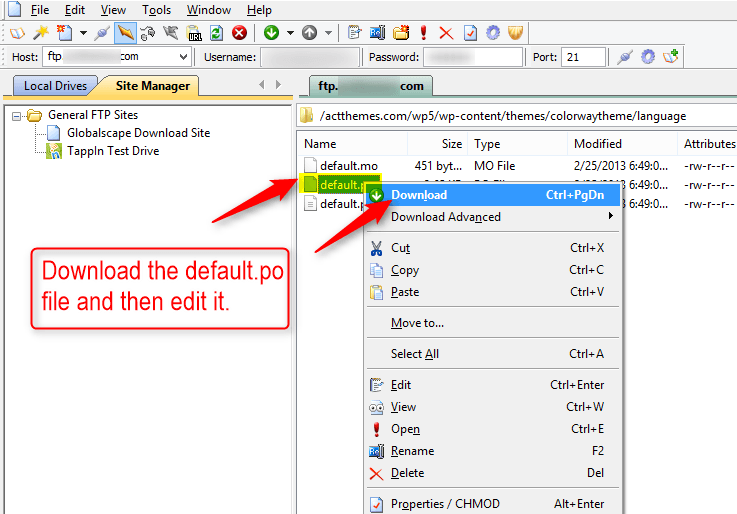Select General FTP Sites folder
This screenshot has height=514, width=737.
93,115
